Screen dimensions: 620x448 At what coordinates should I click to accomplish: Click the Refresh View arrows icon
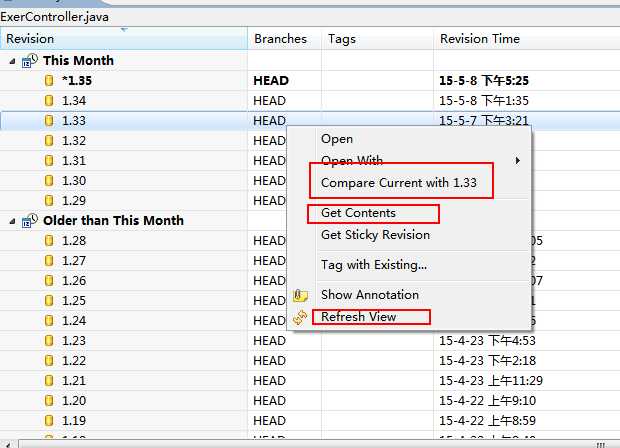pos(300,317)
